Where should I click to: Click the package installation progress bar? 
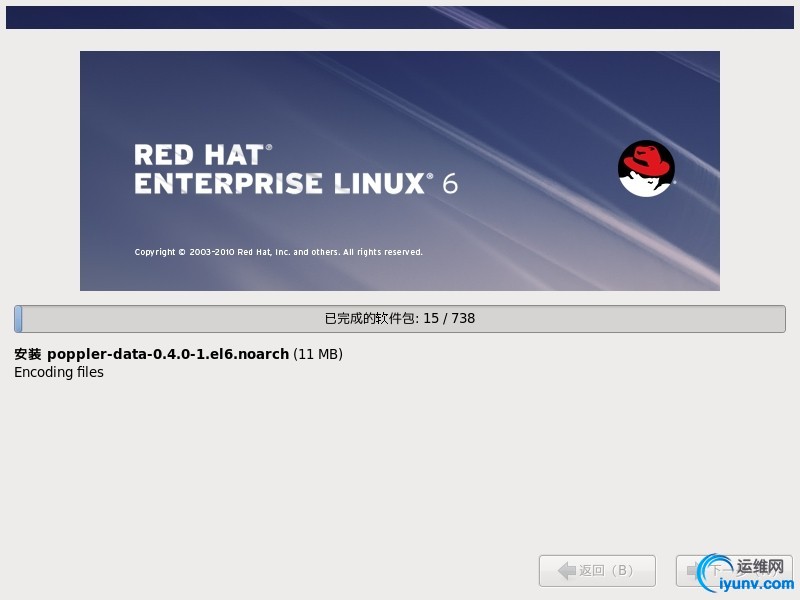[400, 319]
